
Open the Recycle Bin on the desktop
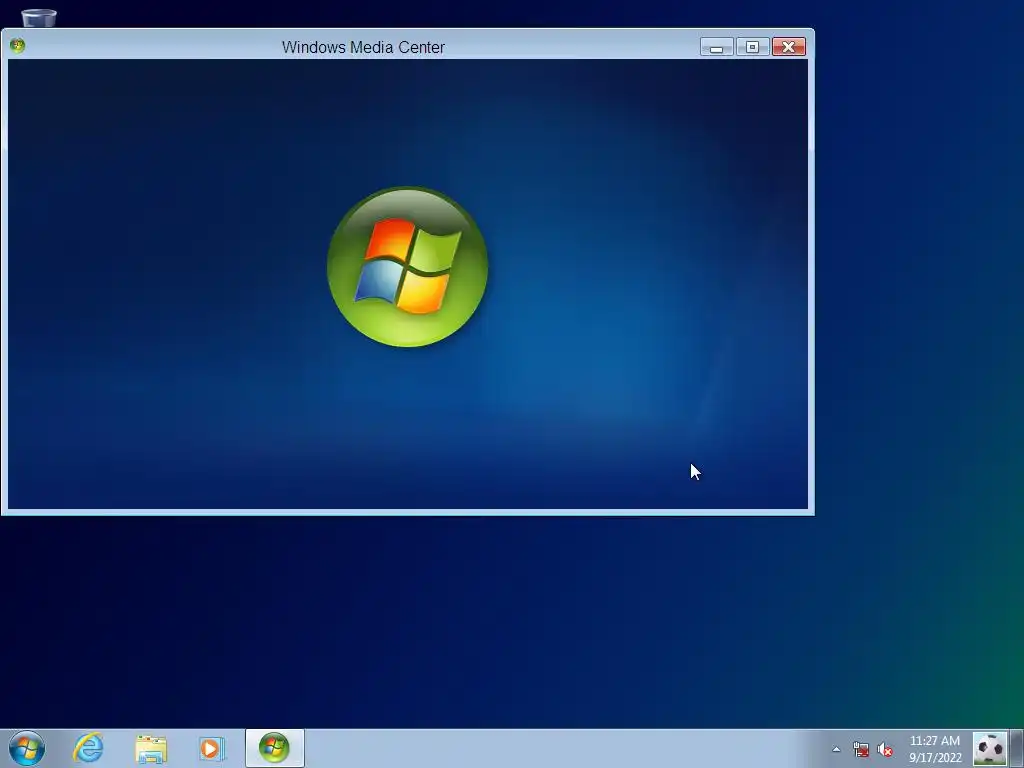[x=39, y=16]
